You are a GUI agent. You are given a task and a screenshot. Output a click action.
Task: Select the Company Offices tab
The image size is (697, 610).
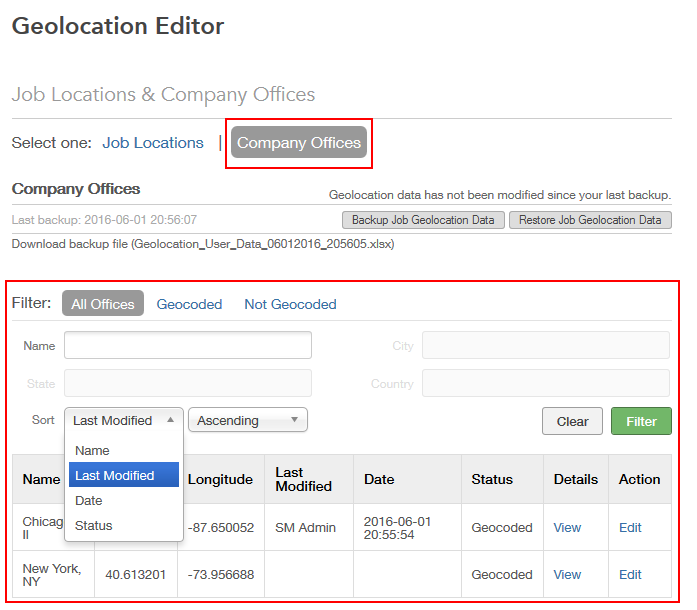click(x=299, y=143)
